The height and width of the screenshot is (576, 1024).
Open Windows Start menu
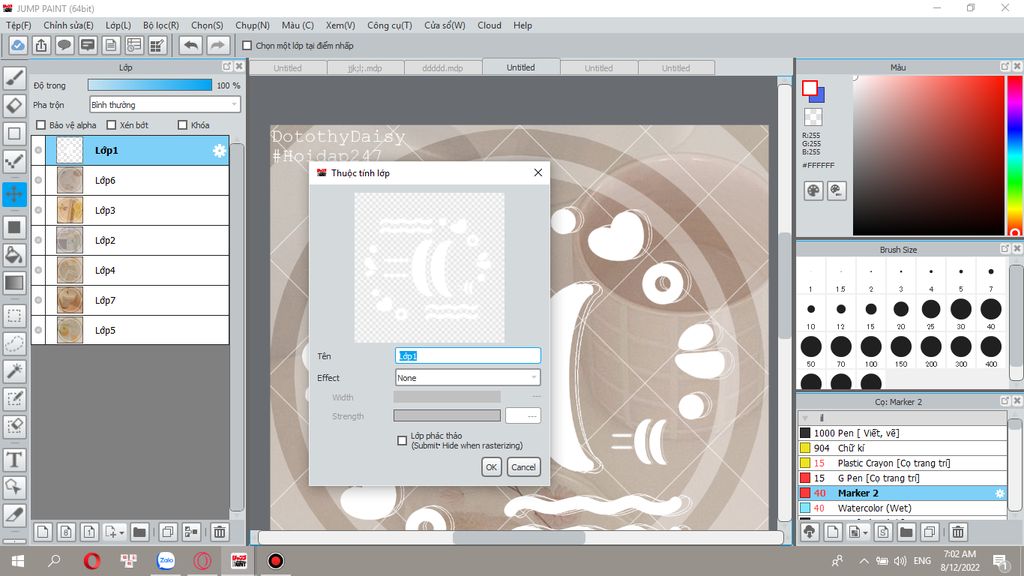(18, 561)
